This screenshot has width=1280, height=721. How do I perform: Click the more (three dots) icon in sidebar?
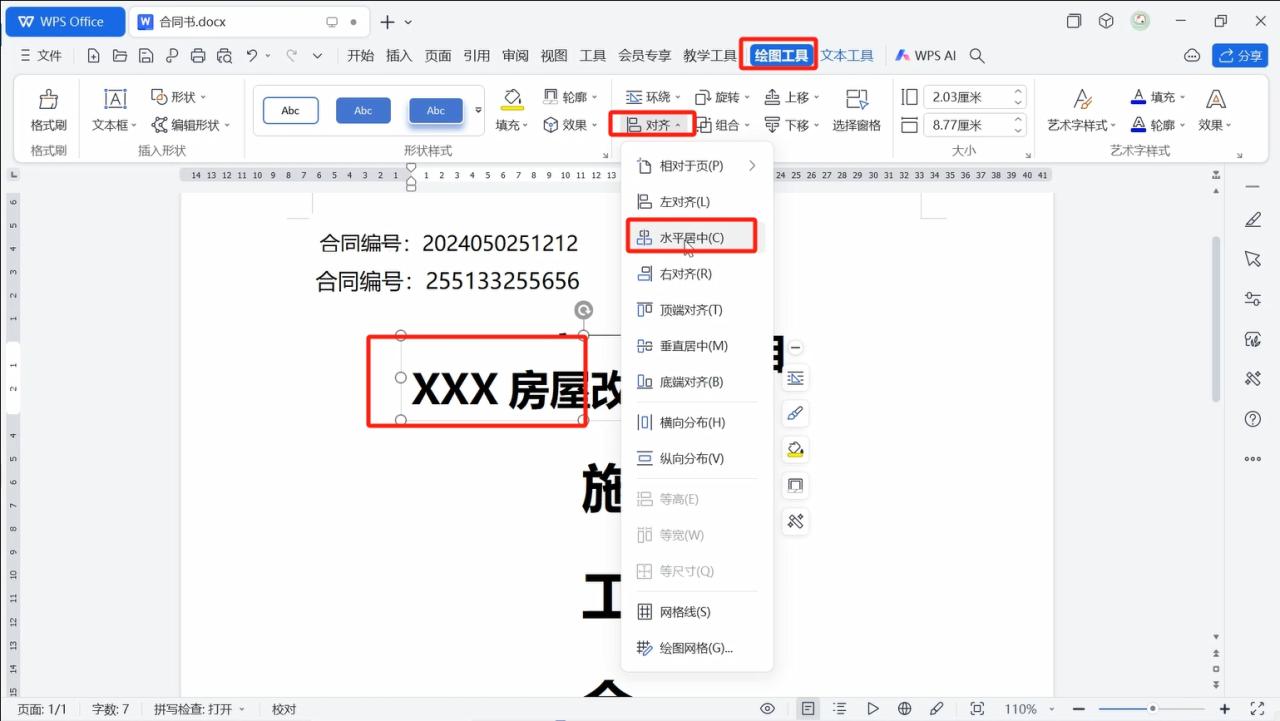(1253, 459)
